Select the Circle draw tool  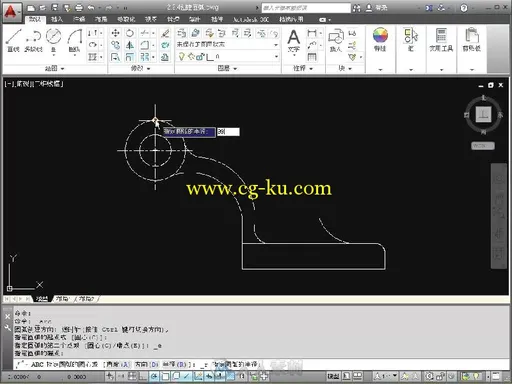click(x=53, y=40)
